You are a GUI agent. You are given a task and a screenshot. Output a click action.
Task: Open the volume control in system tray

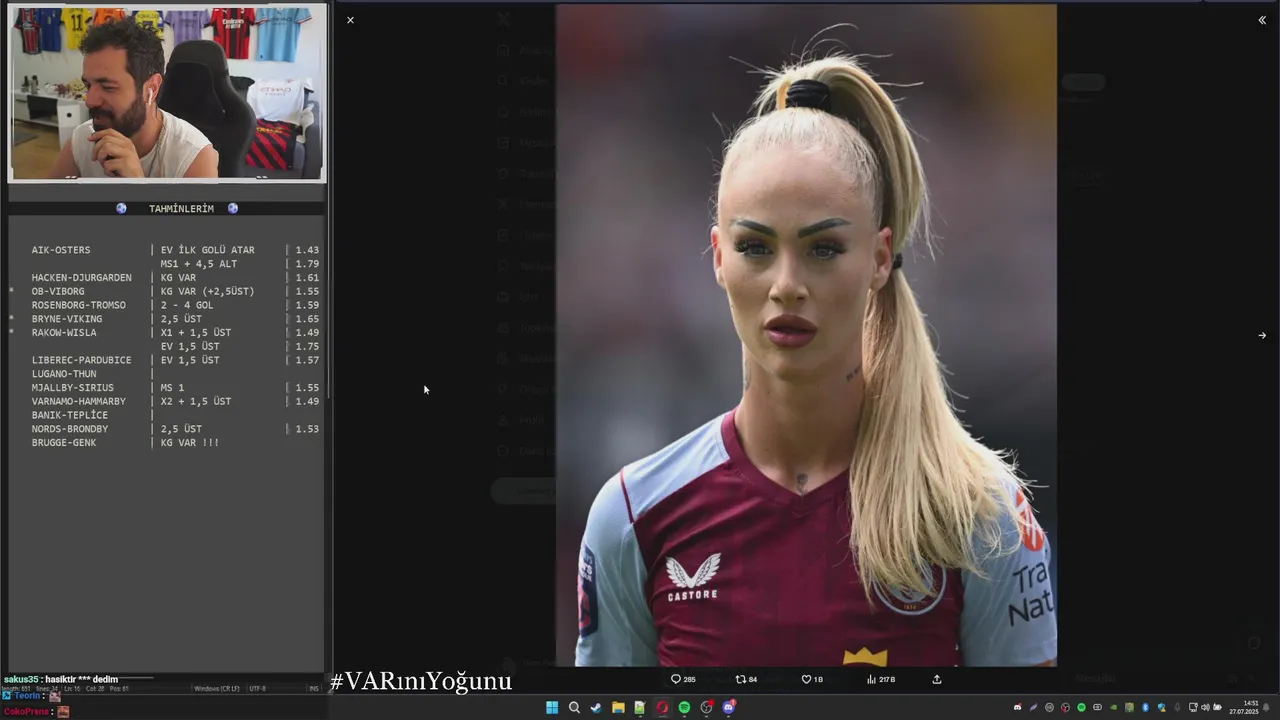pos(1205,707)
